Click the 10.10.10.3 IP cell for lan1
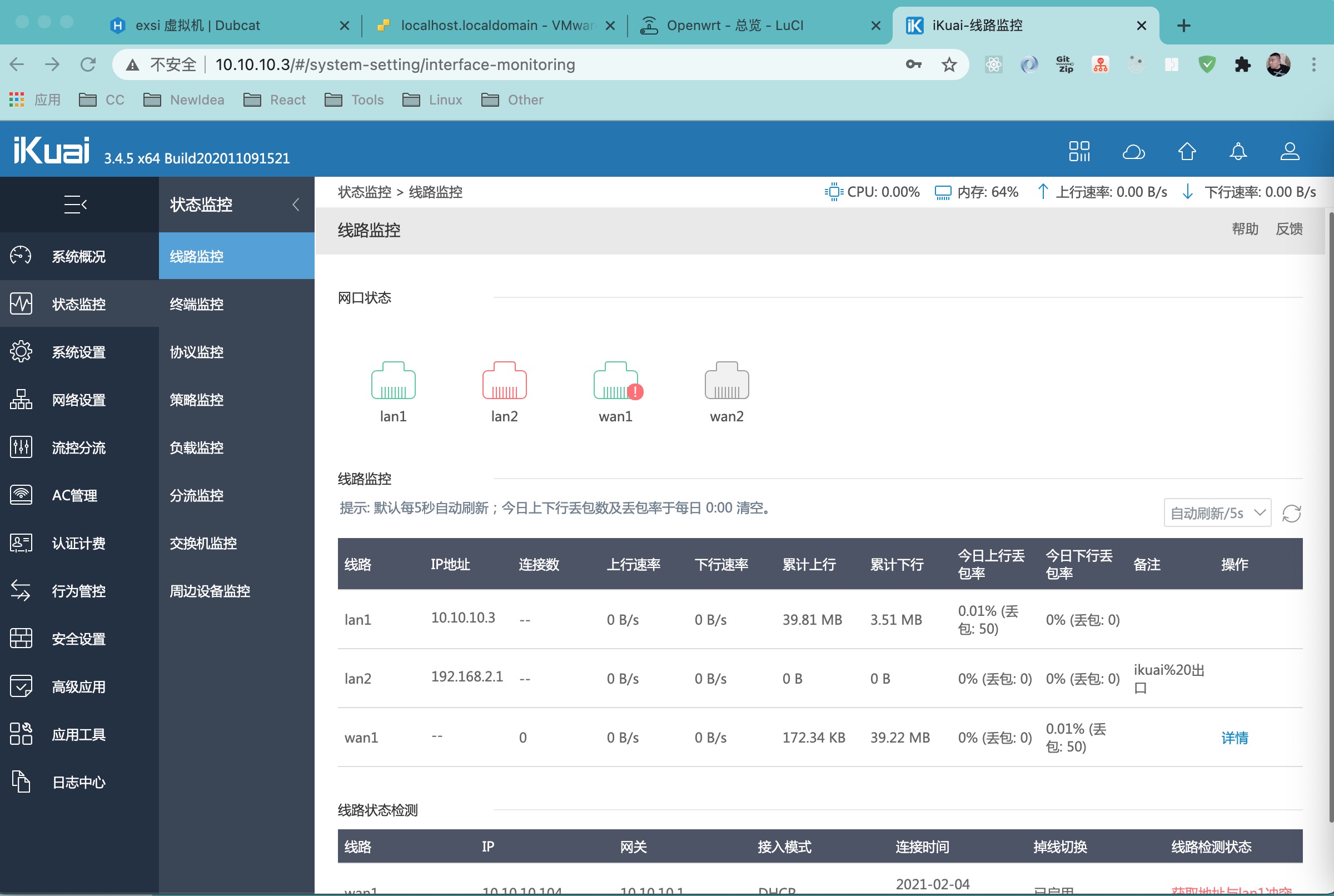The height and width of the screenshot is (896, 1334). click(x=463, y=618)
